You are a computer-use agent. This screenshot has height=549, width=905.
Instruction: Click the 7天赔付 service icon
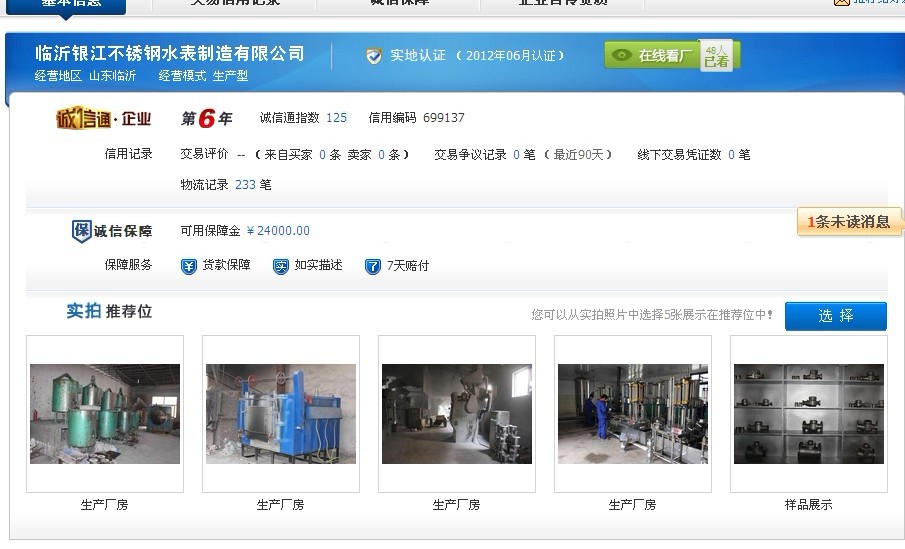pos(373,266)
